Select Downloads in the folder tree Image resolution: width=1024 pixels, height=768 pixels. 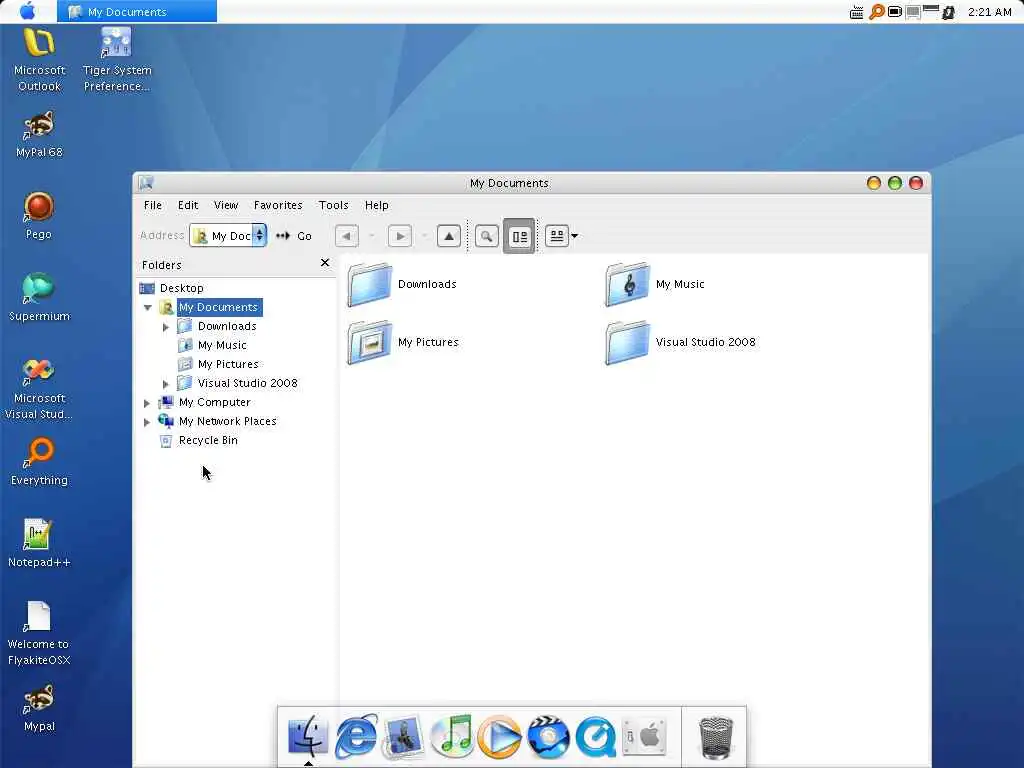point(227,326)
